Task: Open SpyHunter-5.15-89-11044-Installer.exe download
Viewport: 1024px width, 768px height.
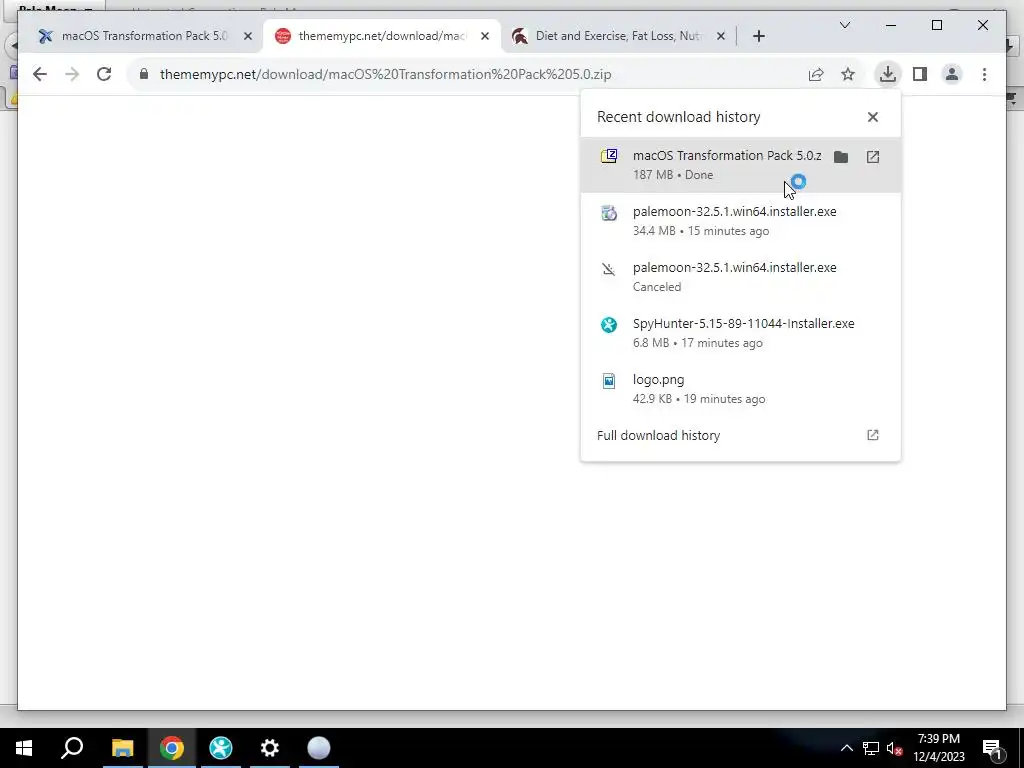Action: (x=741, y=333)
